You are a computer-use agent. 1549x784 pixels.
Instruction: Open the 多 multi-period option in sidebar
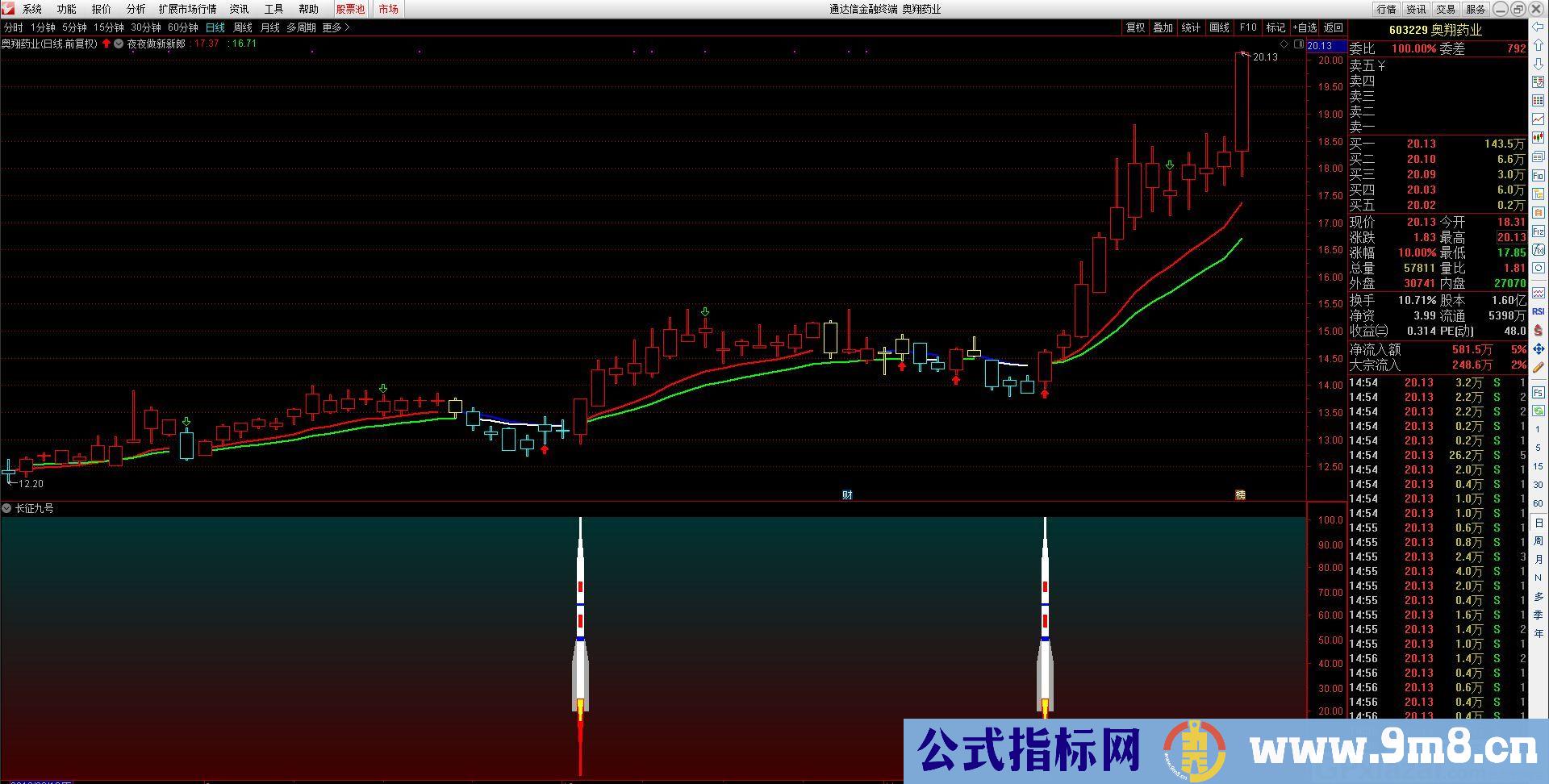[1538, 596]
